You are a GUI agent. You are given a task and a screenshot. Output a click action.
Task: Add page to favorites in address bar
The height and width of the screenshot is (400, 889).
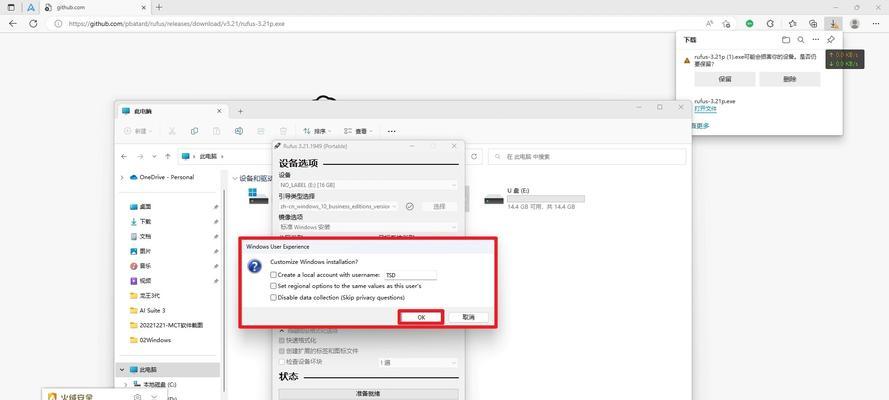pos(726,24)
